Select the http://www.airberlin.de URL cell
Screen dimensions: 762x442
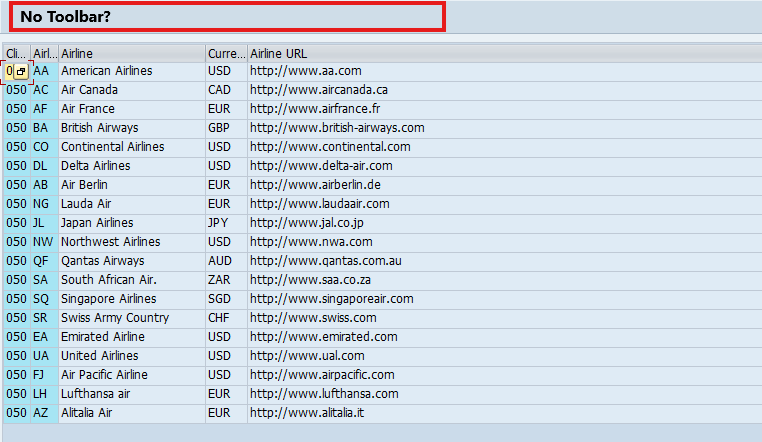point(504,185)
